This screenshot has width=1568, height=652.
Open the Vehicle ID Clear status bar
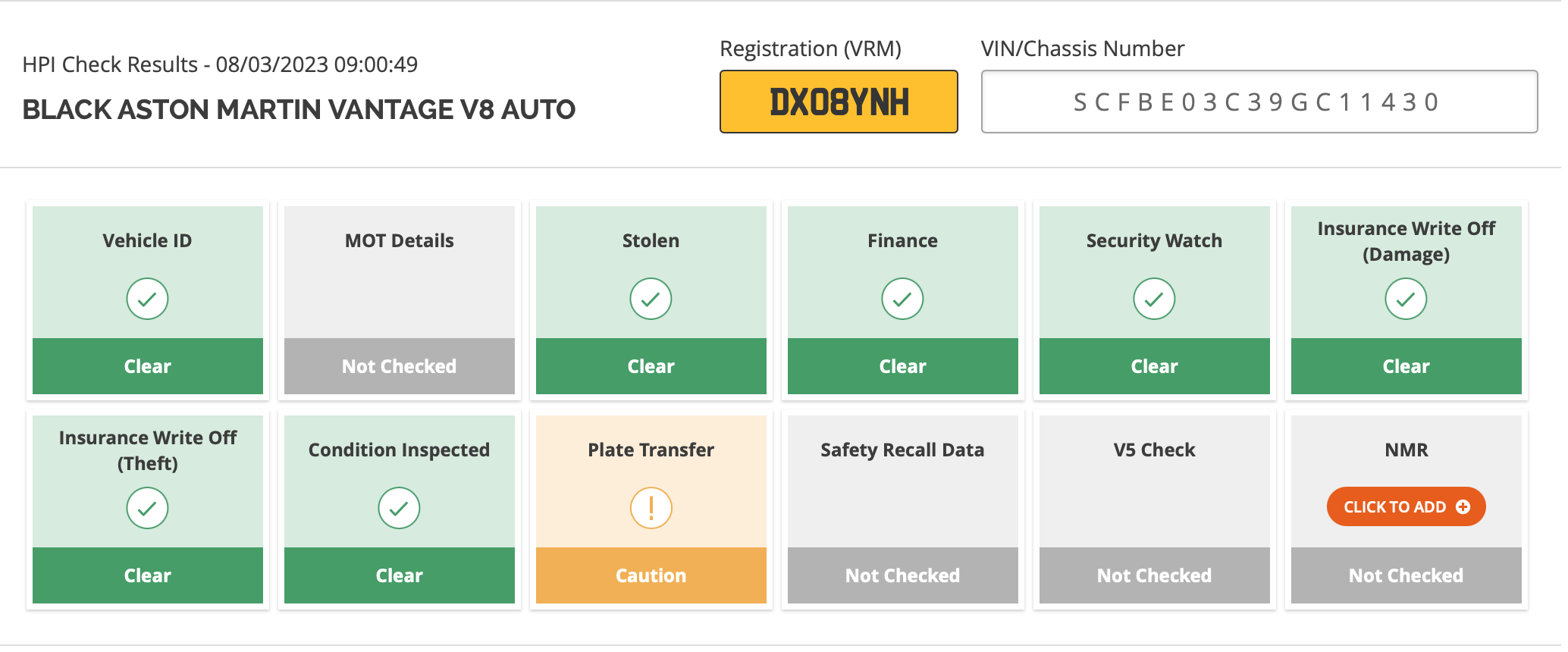pos(148,366)
